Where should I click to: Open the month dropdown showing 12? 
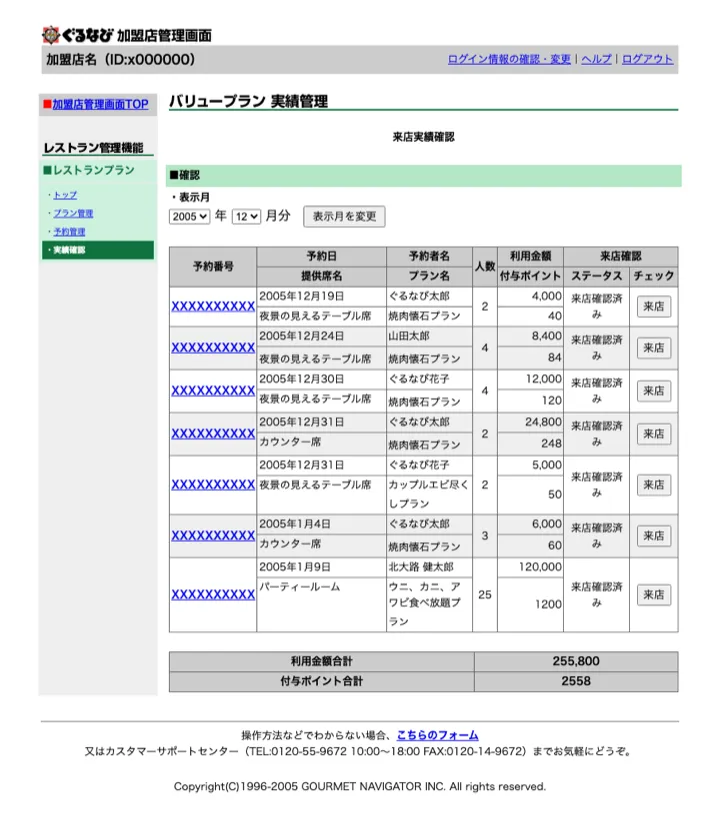(246, 216)
